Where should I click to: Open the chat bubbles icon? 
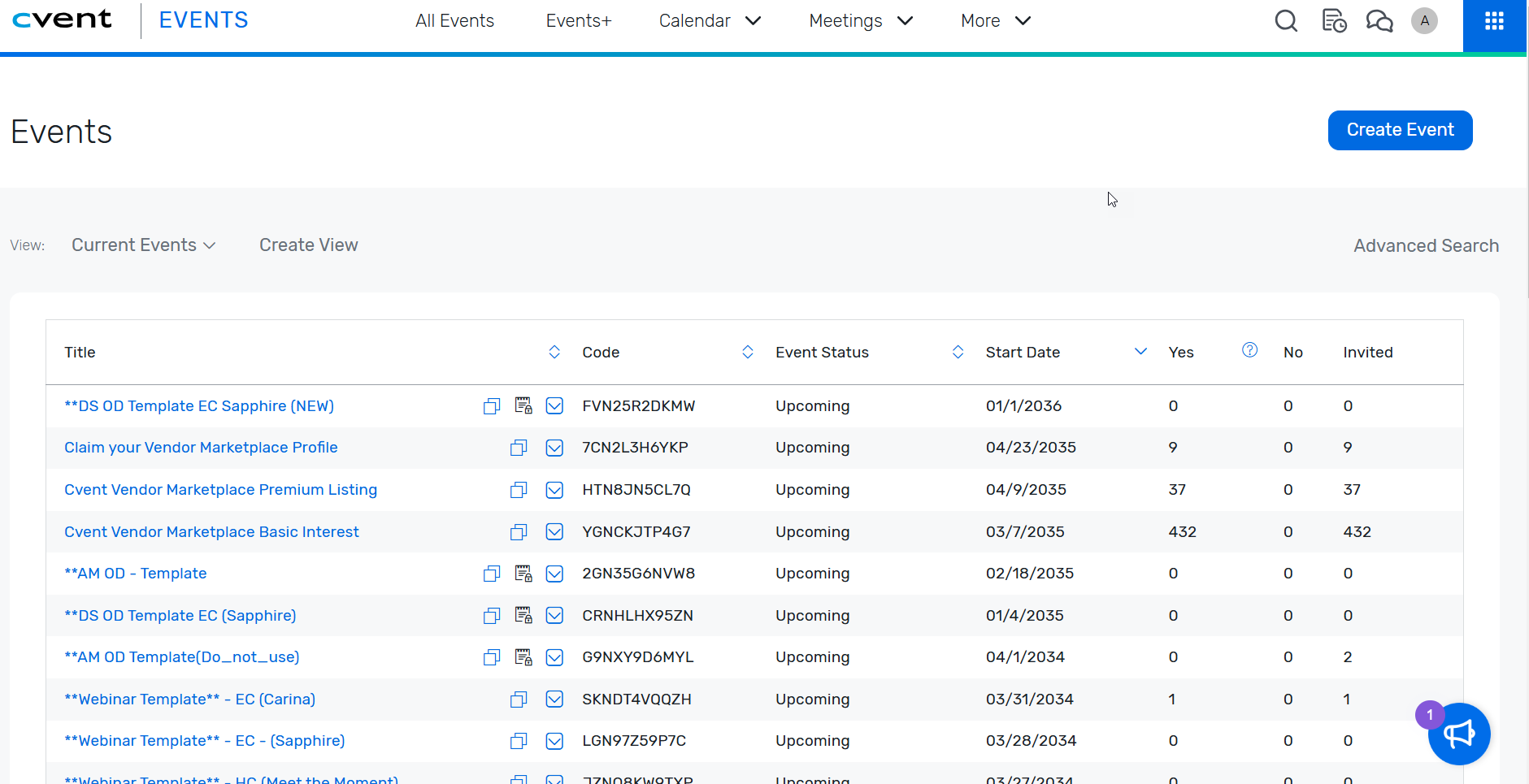coord(1379,20)
